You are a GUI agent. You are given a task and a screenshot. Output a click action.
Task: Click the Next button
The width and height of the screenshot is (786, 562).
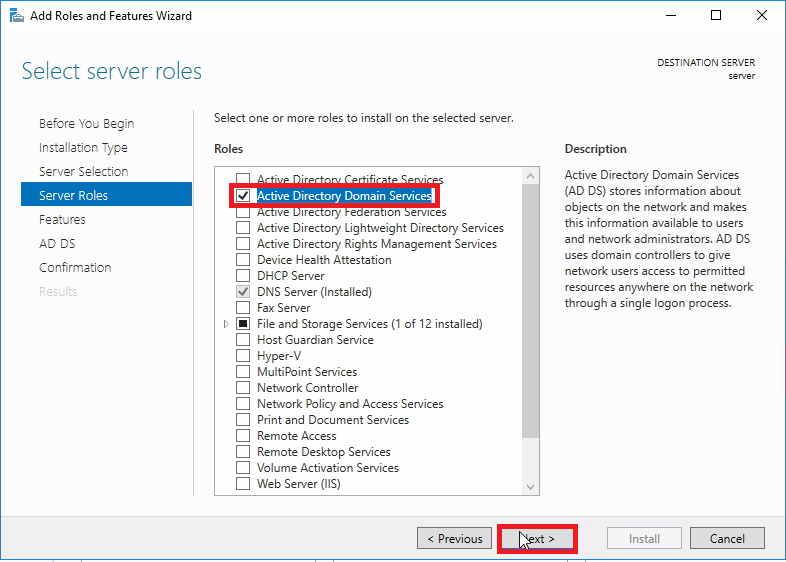pos(537,538)
